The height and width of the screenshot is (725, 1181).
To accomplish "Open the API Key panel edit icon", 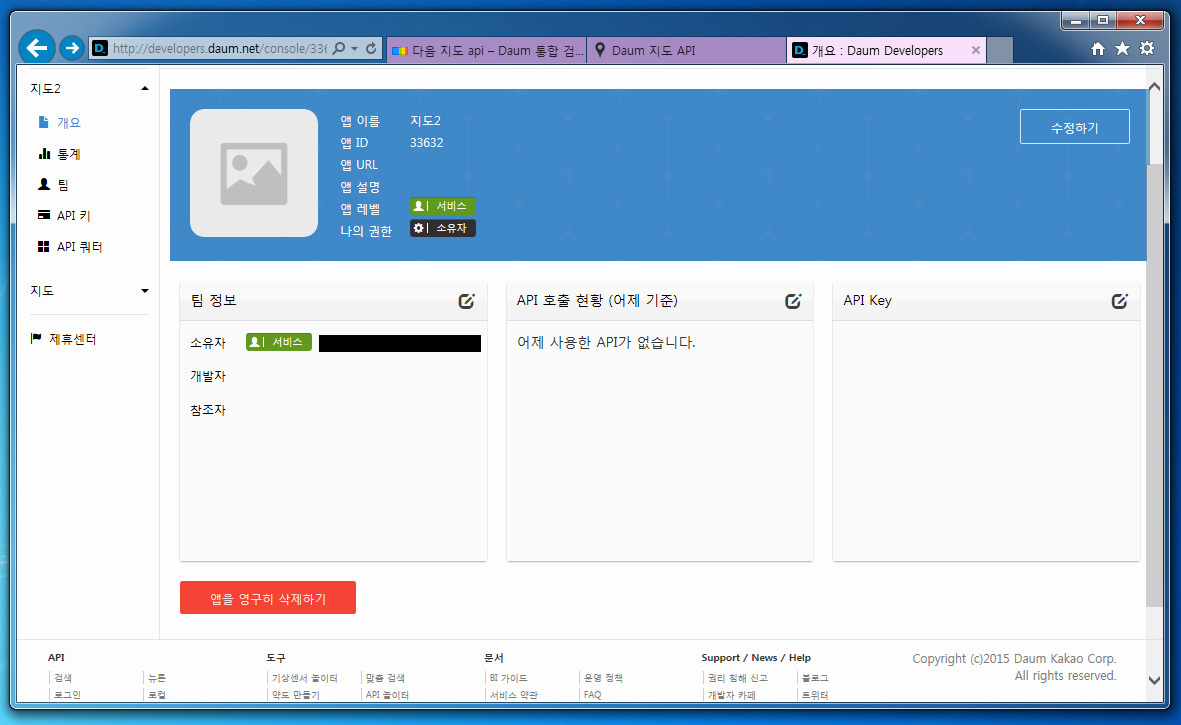I will (x=1119, y=300).
